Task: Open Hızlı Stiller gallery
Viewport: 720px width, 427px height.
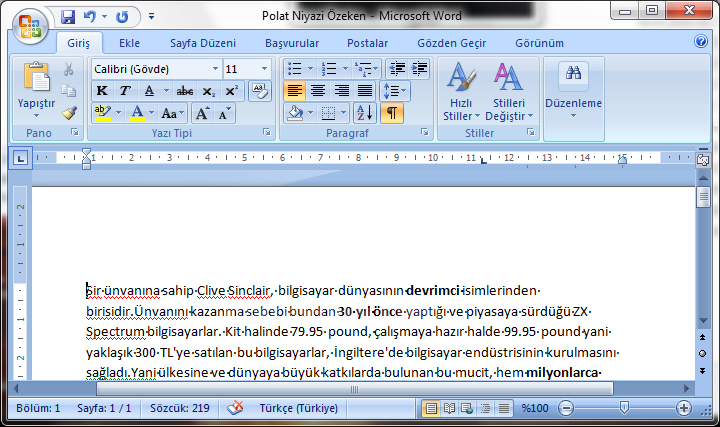Action: pyautogui.click(x=461, y=92)
